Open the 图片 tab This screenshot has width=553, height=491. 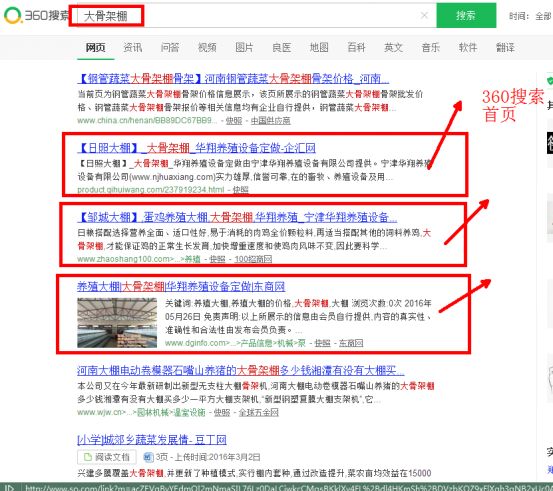[x=244, y=47]
